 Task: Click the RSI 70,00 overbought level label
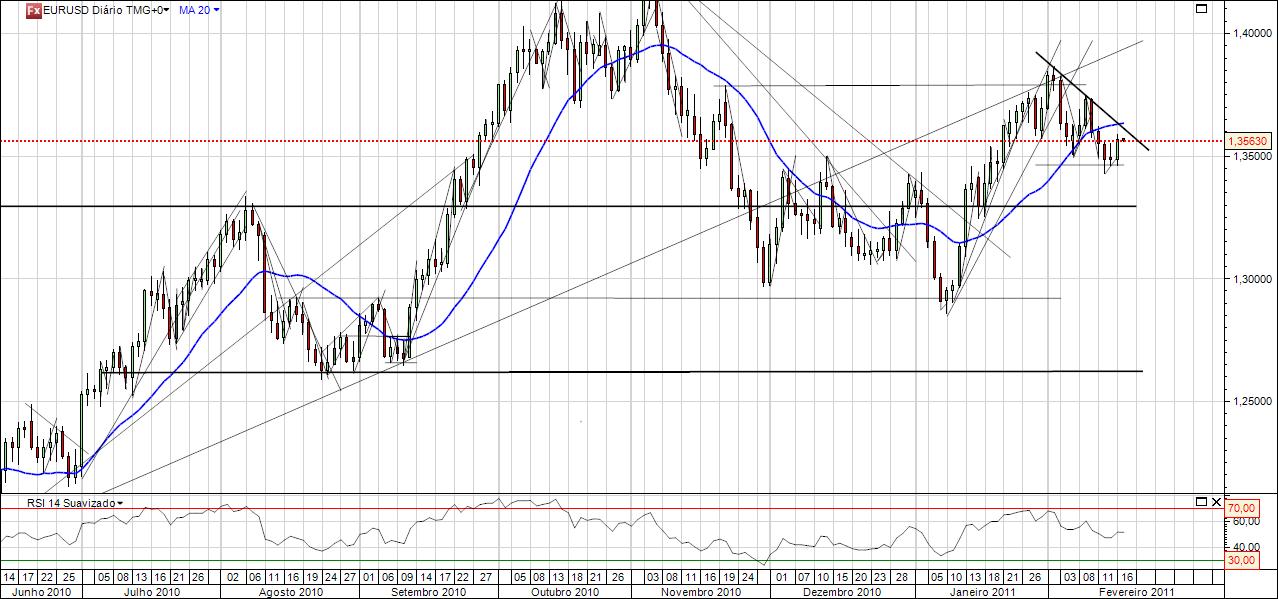click(x=1244, y=508)
